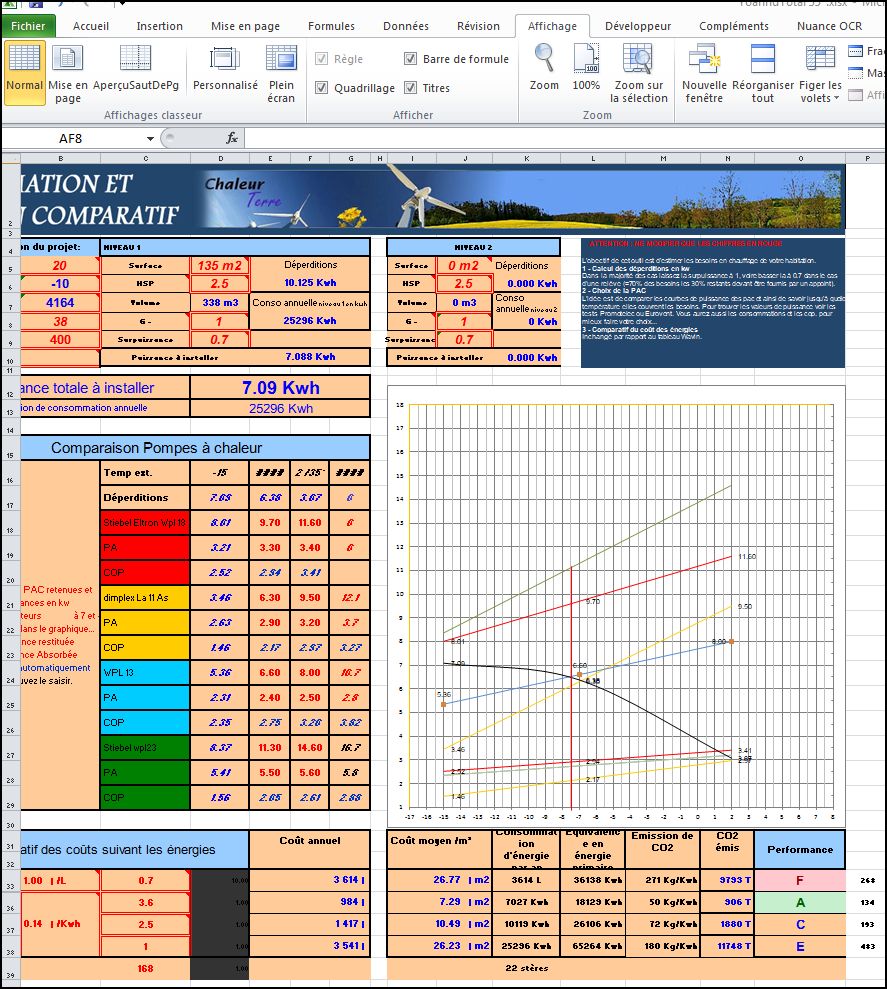887x989 pixels.
Task: Expand the Name Box dropdown arrow
Action: (x=150, y=139)
